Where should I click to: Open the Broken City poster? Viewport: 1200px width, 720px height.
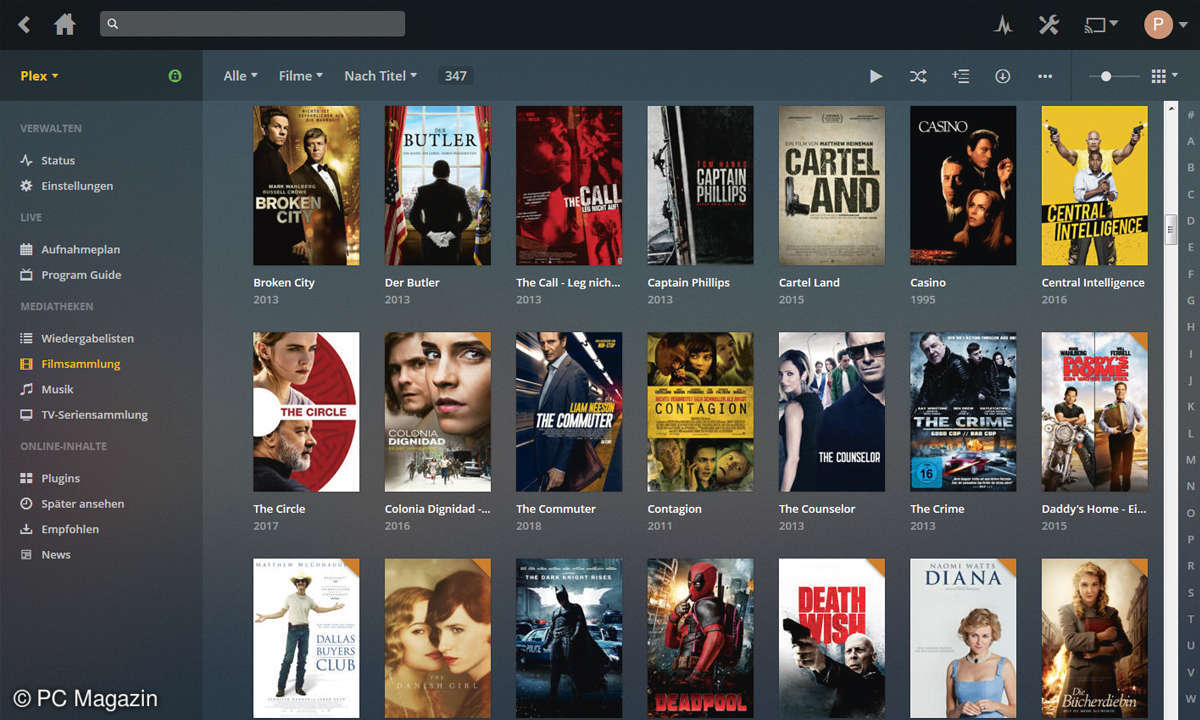pos(306,185)
